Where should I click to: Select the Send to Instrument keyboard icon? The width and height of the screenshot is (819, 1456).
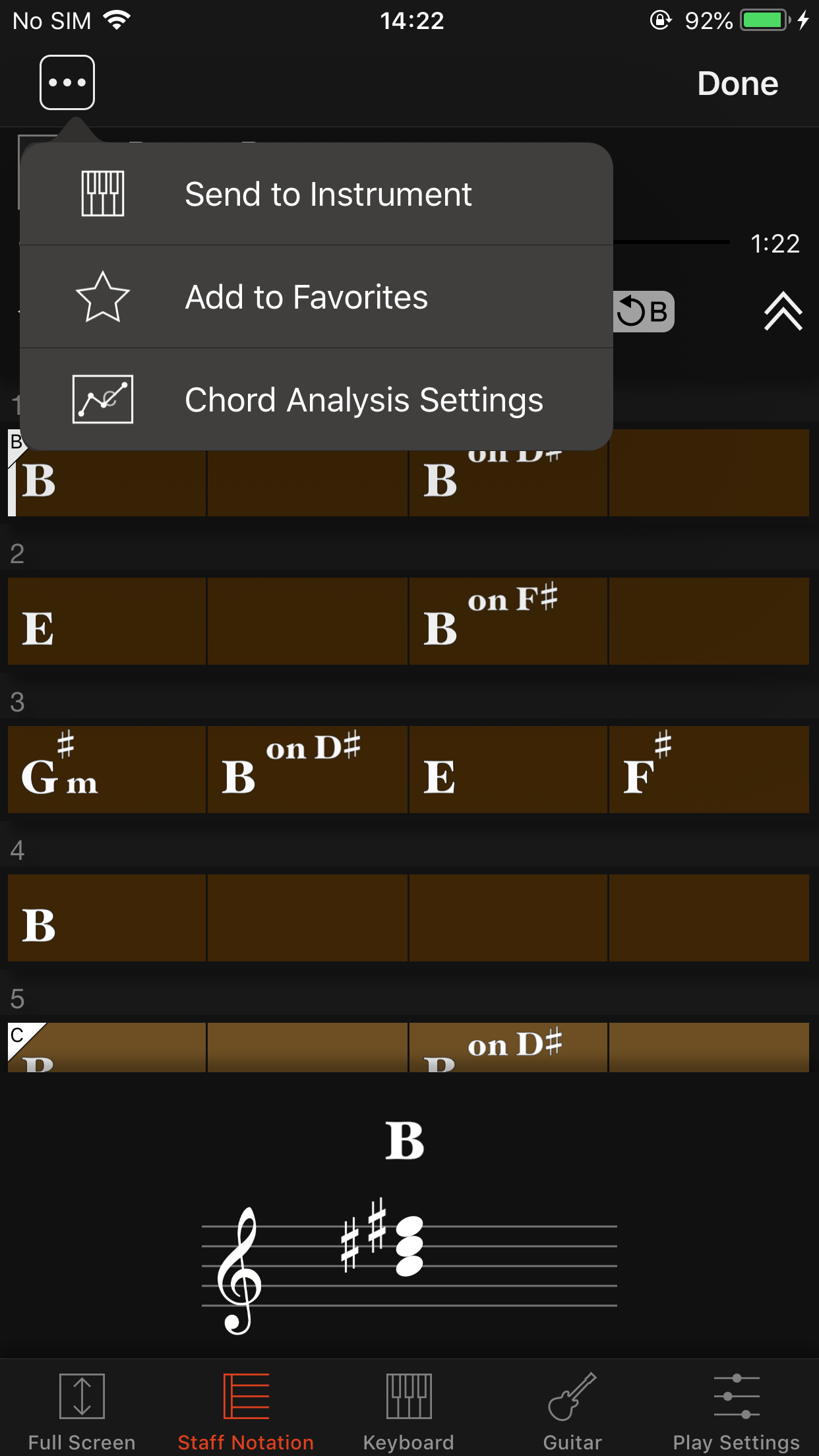[x=102, y=194]
